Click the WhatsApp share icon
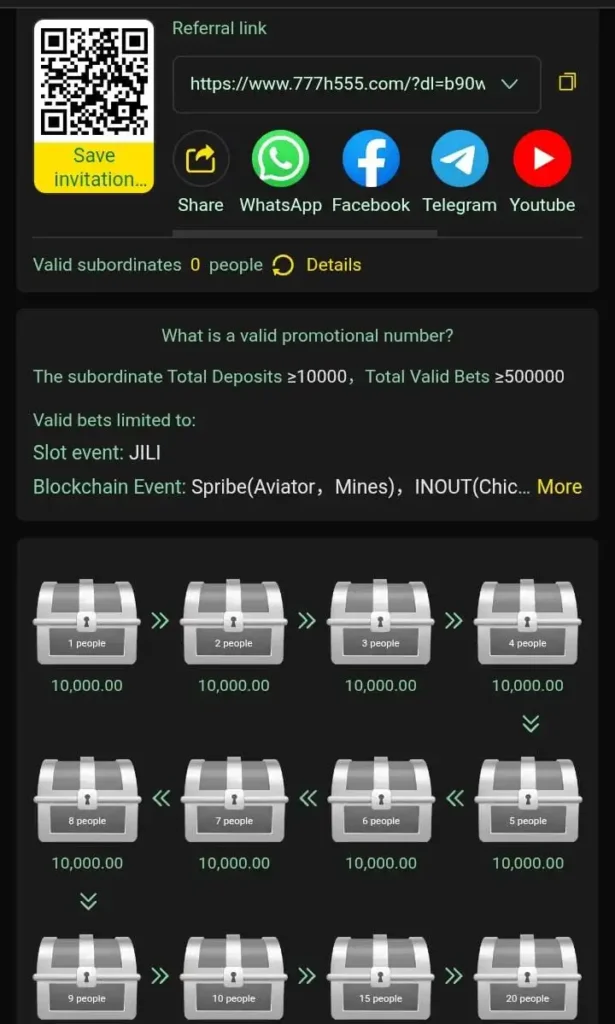 click(280, 159)
